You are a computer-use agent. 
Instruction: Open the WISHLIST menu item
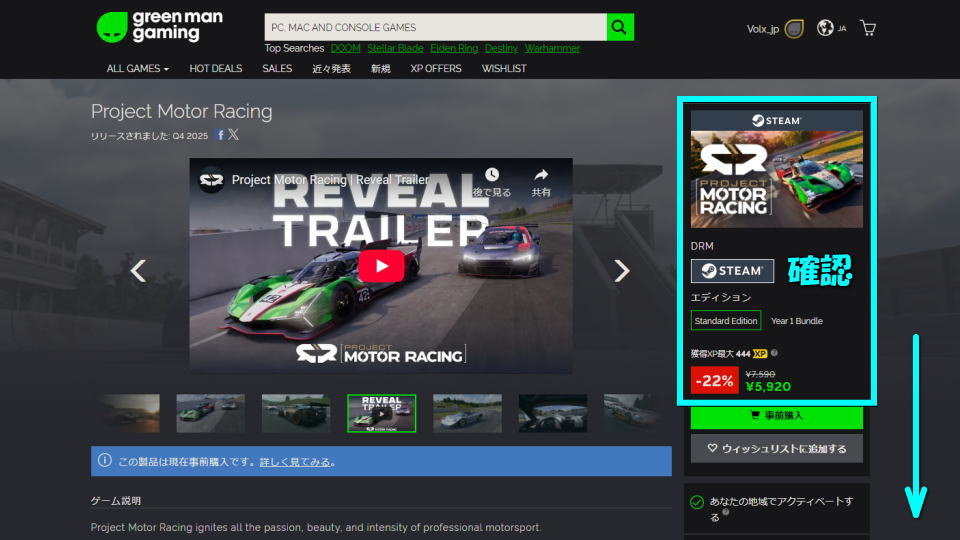[503, 69]
